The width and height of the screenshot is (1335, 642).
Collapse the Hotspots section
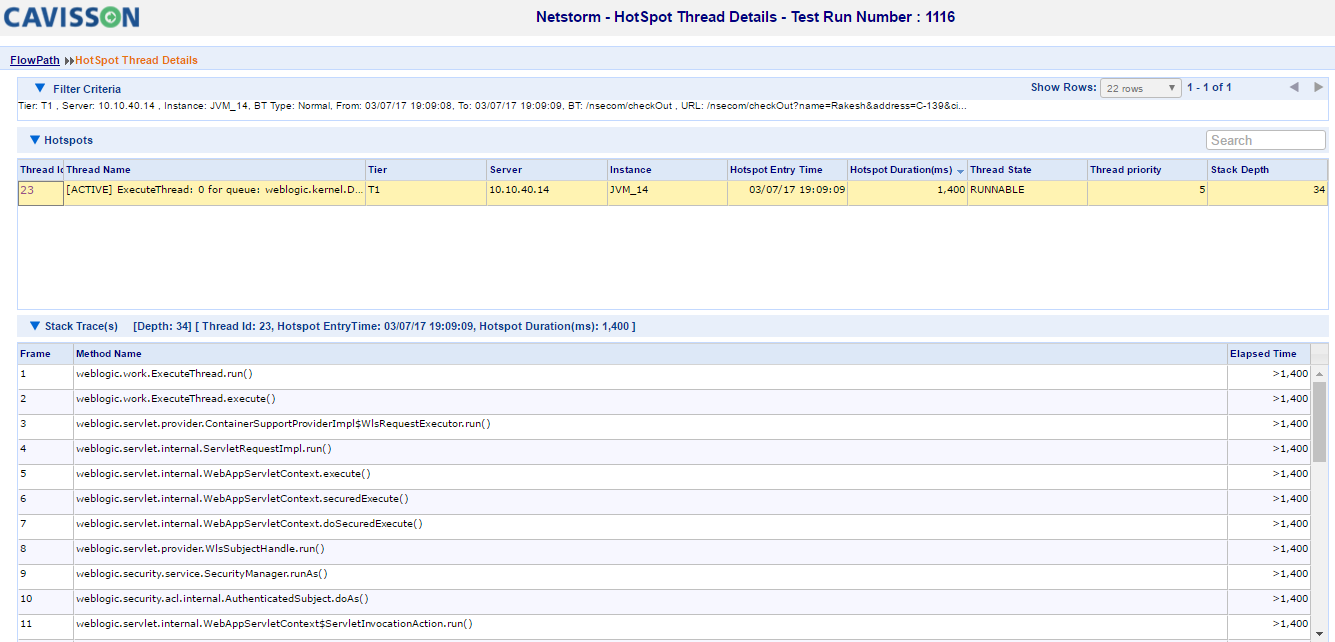tap(35, 140)
